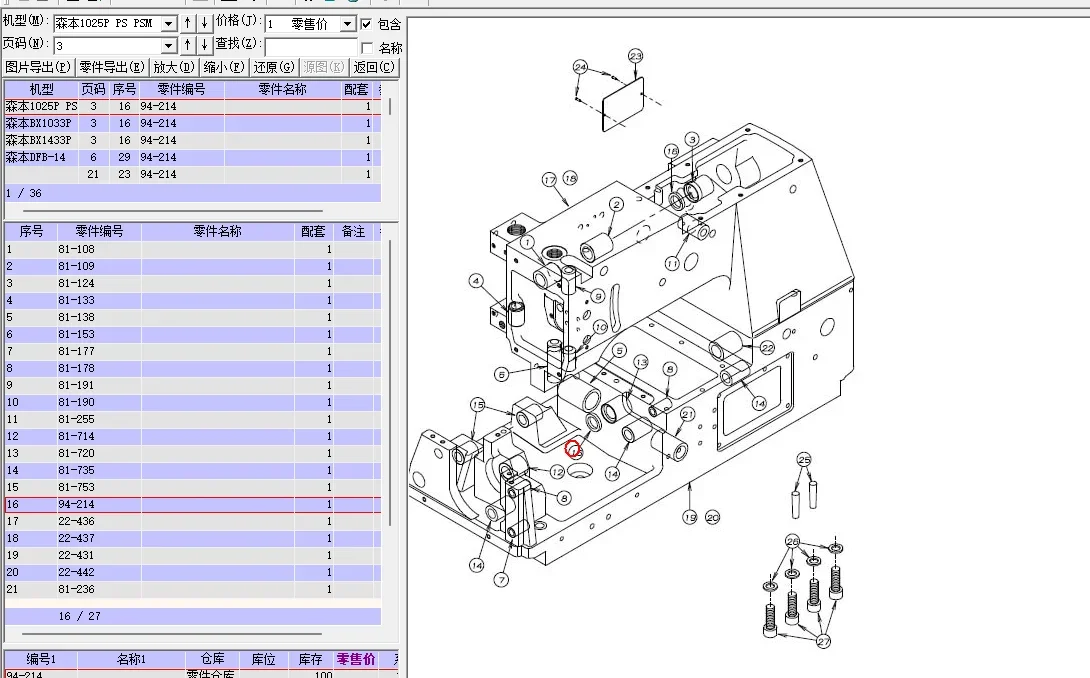This screenshot has height=678, width=1090.
Task: Click the 零件编号 header in upper table
Action: click(x=181, y=90)
